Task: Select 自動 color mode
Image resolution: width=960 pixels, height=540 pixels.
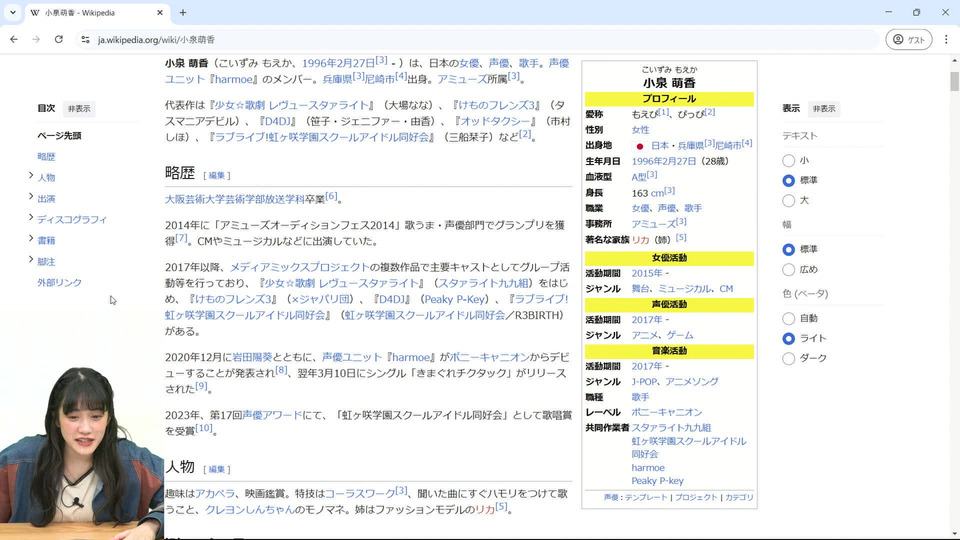Action: pos(789,318)
